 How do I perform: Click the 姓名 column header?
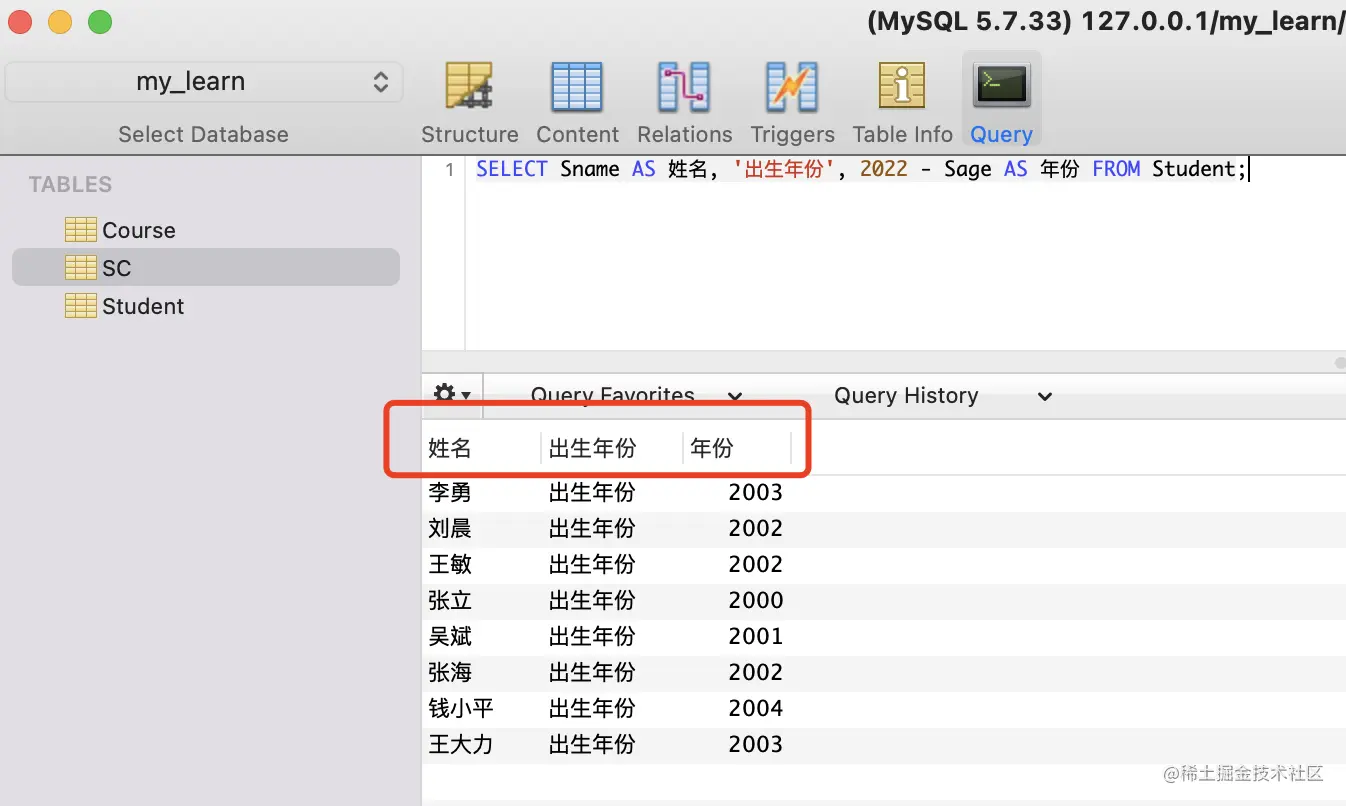point(481,448)
